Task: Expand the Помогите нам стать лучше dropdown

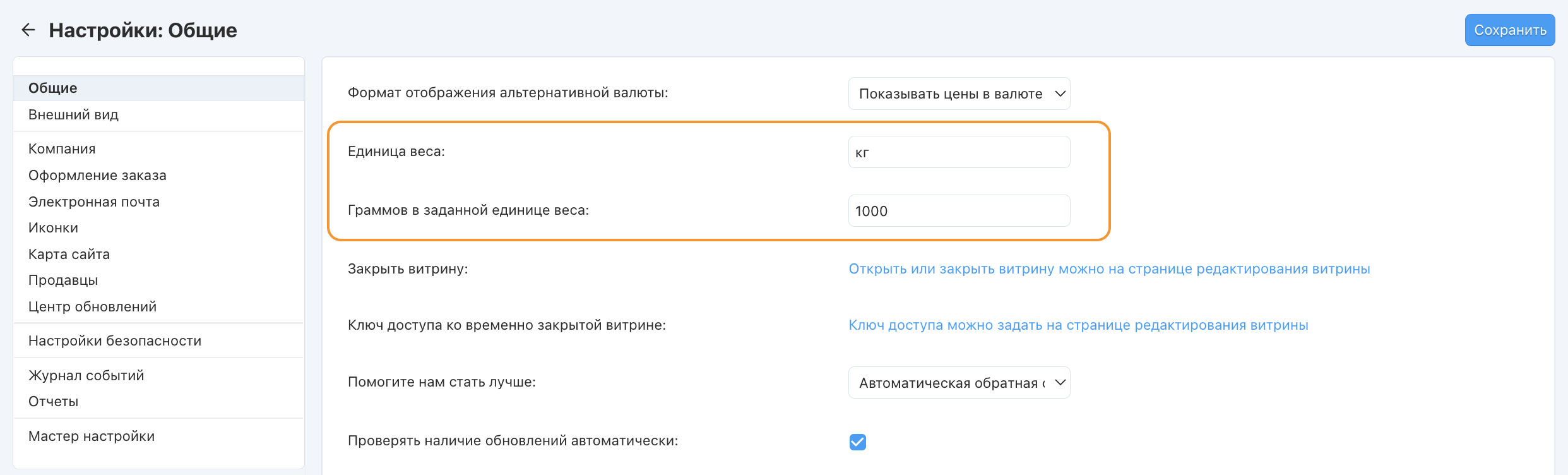Action: (x=958, y=383)
